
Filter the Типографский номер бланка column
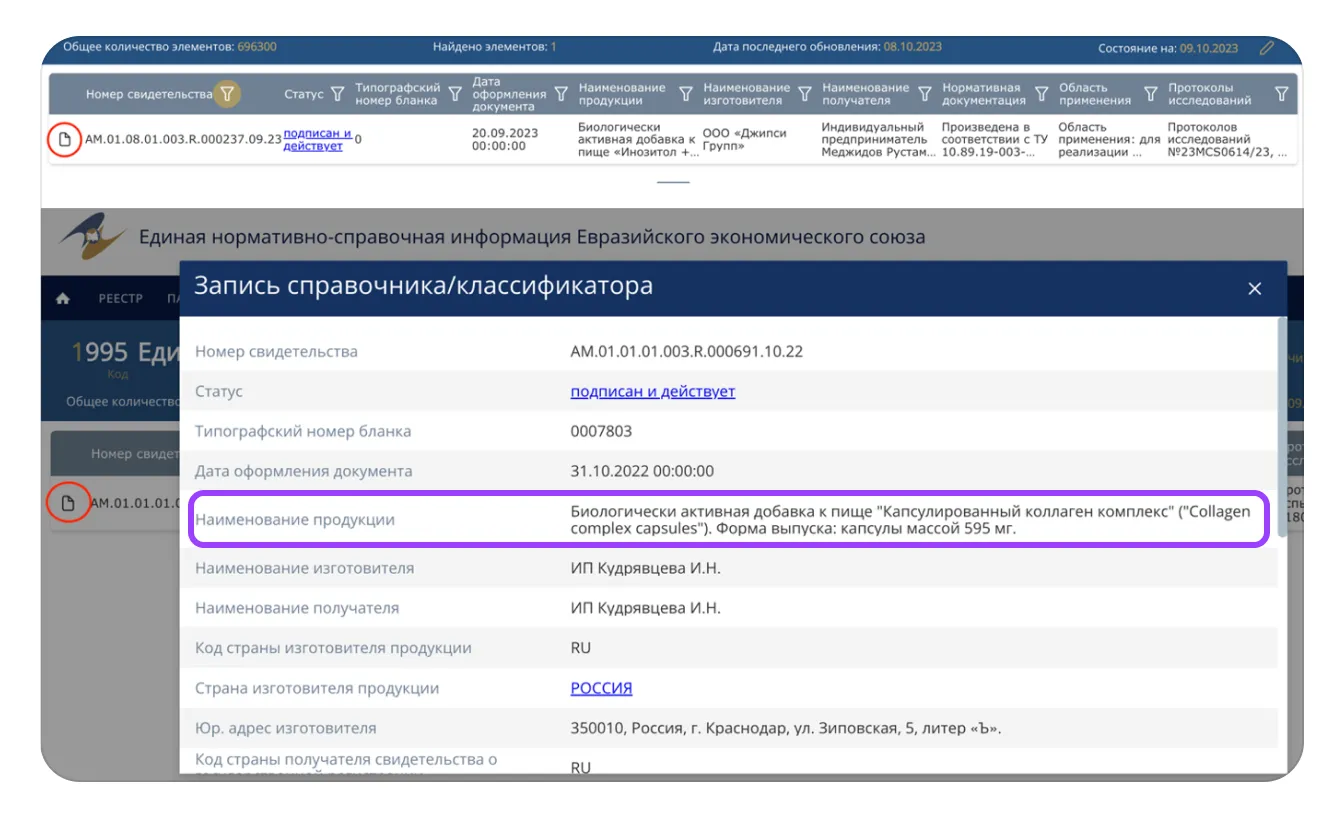click(456, 94)
